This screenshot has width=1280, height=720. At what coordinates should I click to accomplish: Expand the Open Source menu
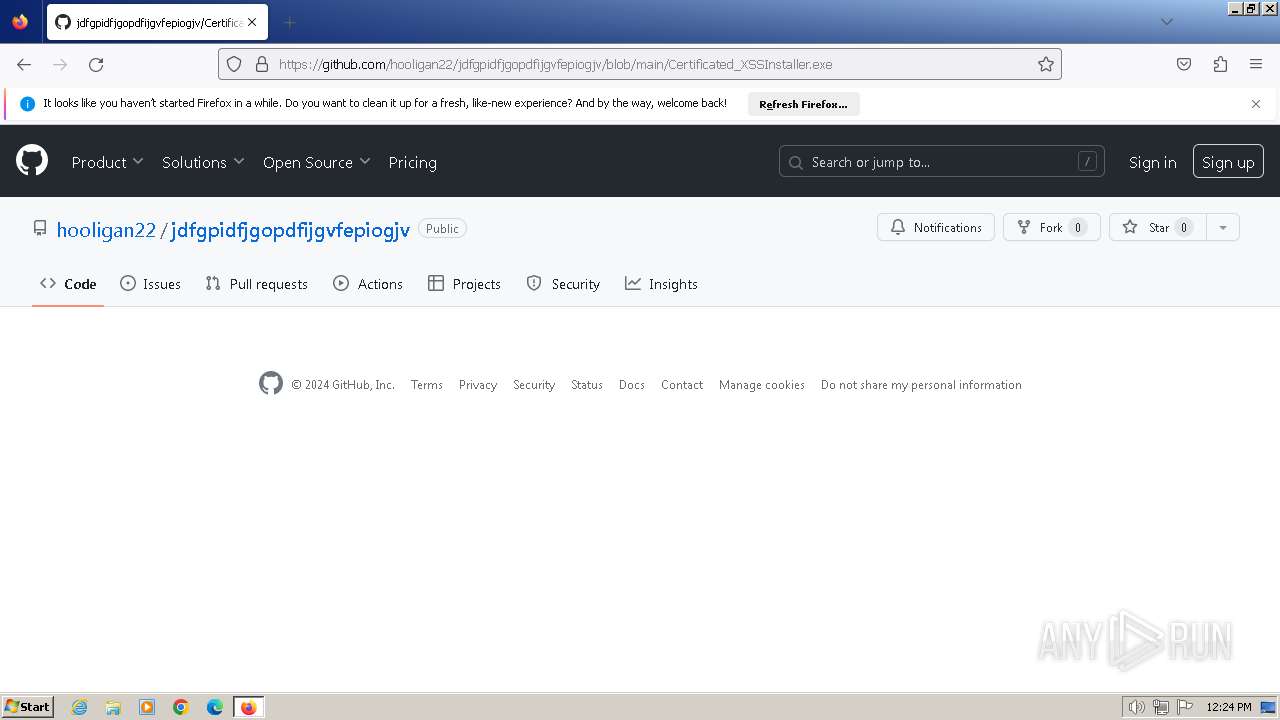(316, 162)
